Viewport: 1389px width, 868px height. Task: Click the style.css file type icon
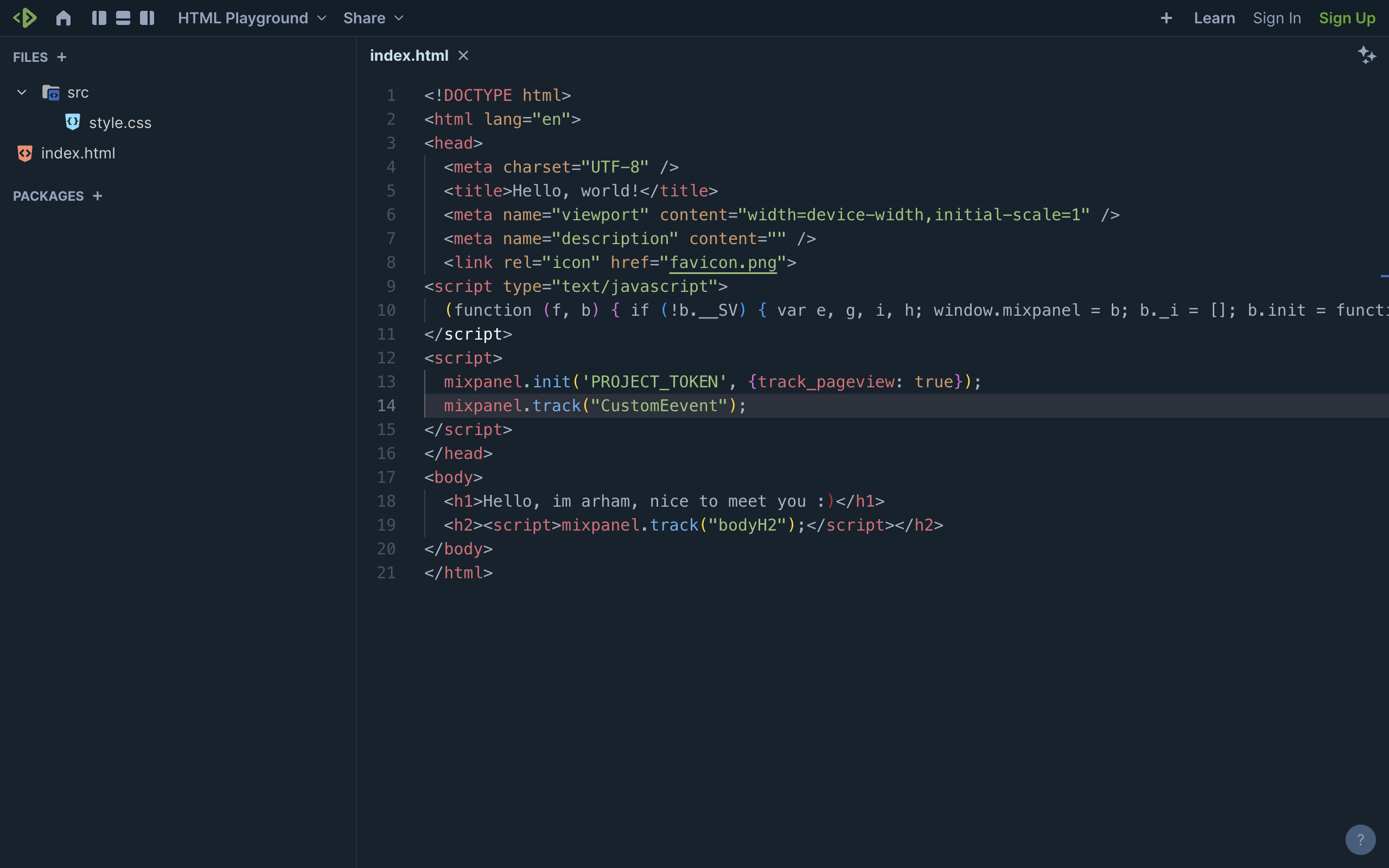coord(72,122)
